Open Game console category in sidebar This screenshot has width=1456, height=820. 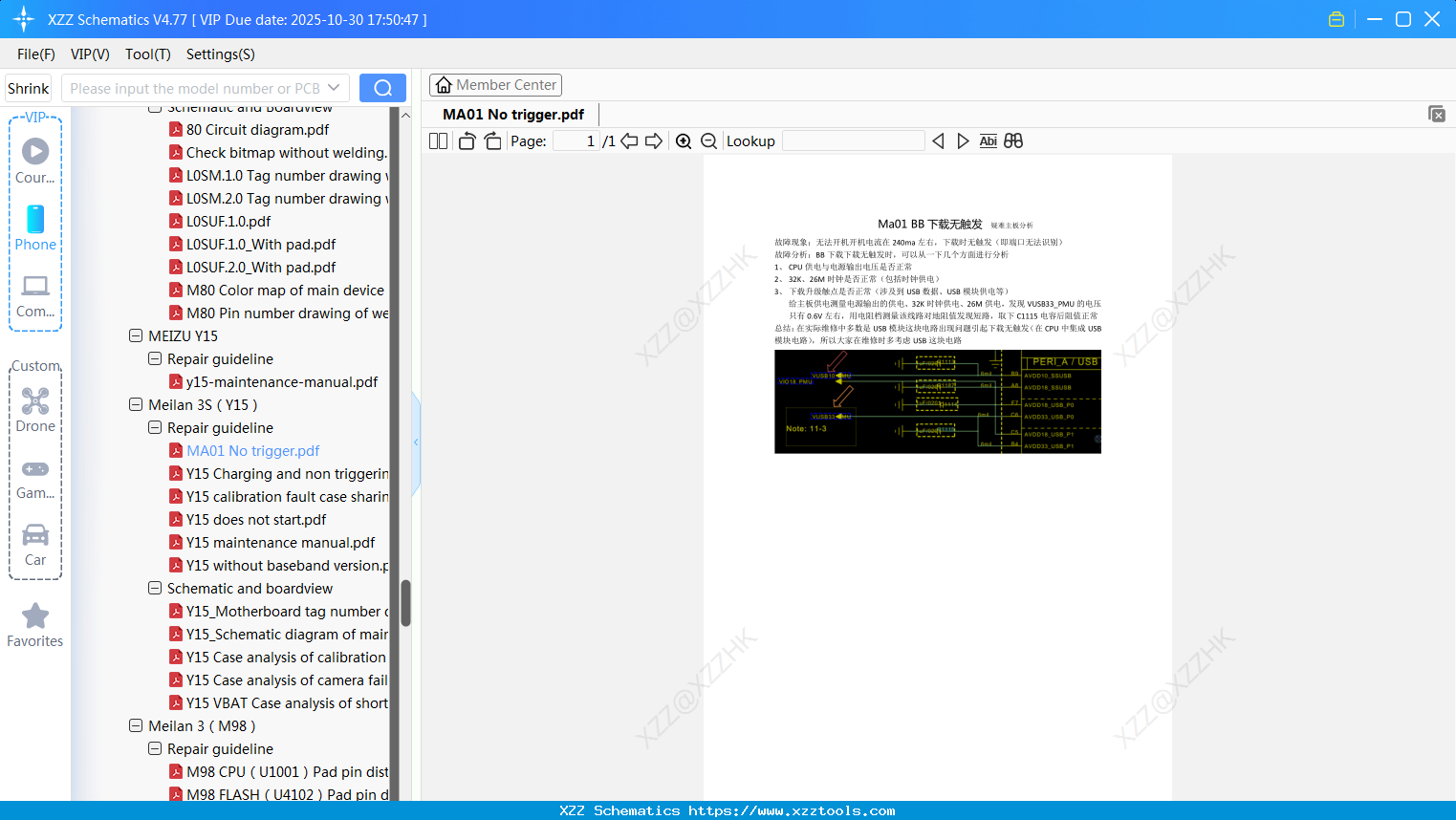click(35, 479)
